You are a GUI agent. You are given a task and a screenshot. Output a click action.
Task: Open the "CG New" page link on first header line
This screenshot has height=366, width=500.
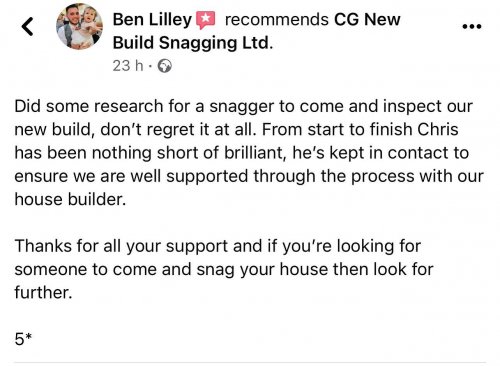[x=367, y=19]
